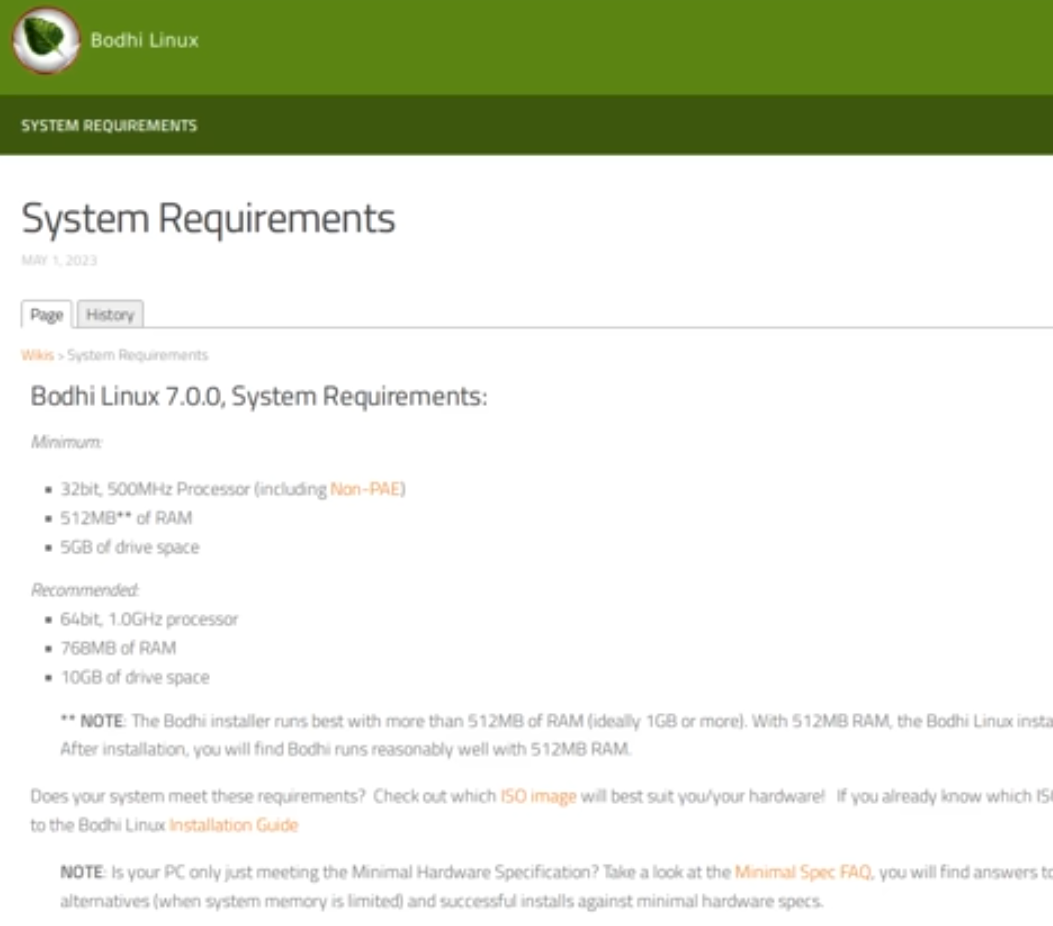The width and height of the screenshot is (1053, 926).
Task: Select the SYSTEM REQUIREMENTS menu item
Action: 109,126
